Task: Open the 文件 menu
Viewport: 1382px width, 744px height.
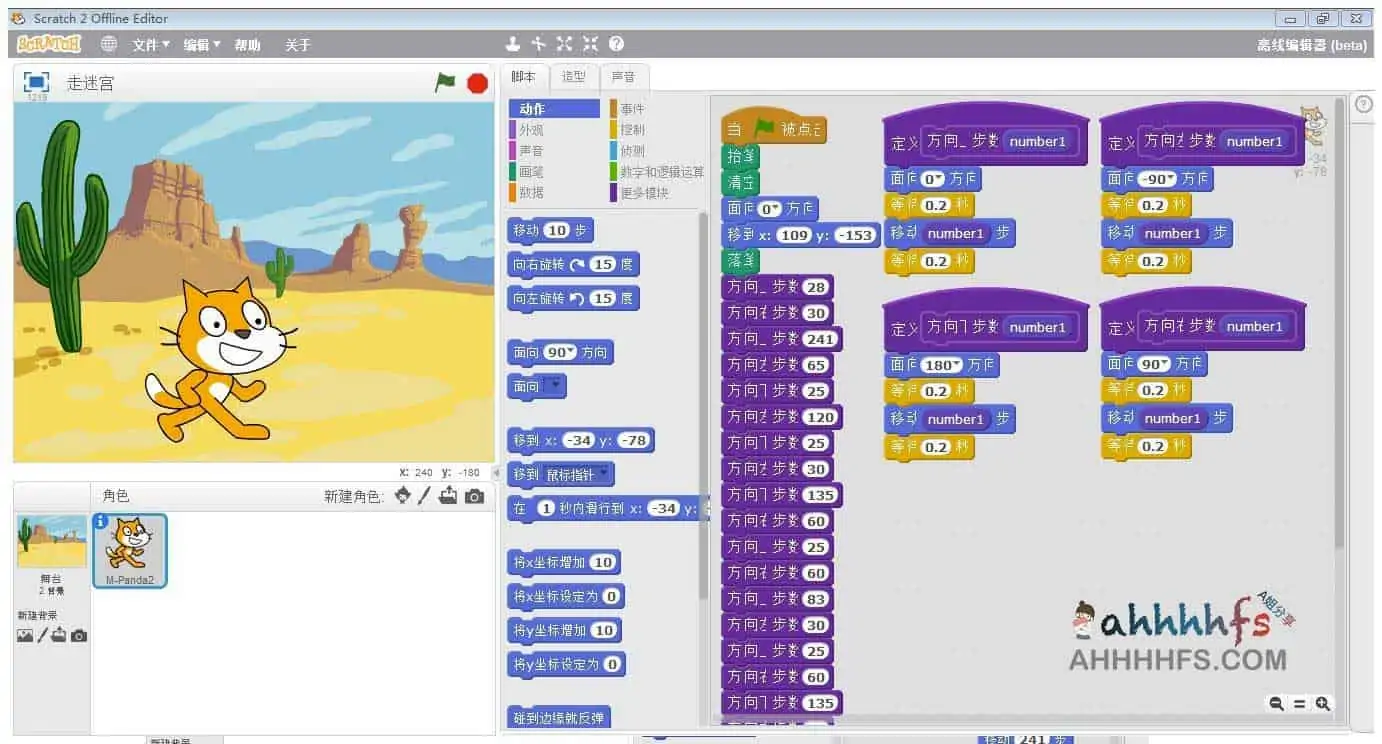Action: [x=151, y=45]
